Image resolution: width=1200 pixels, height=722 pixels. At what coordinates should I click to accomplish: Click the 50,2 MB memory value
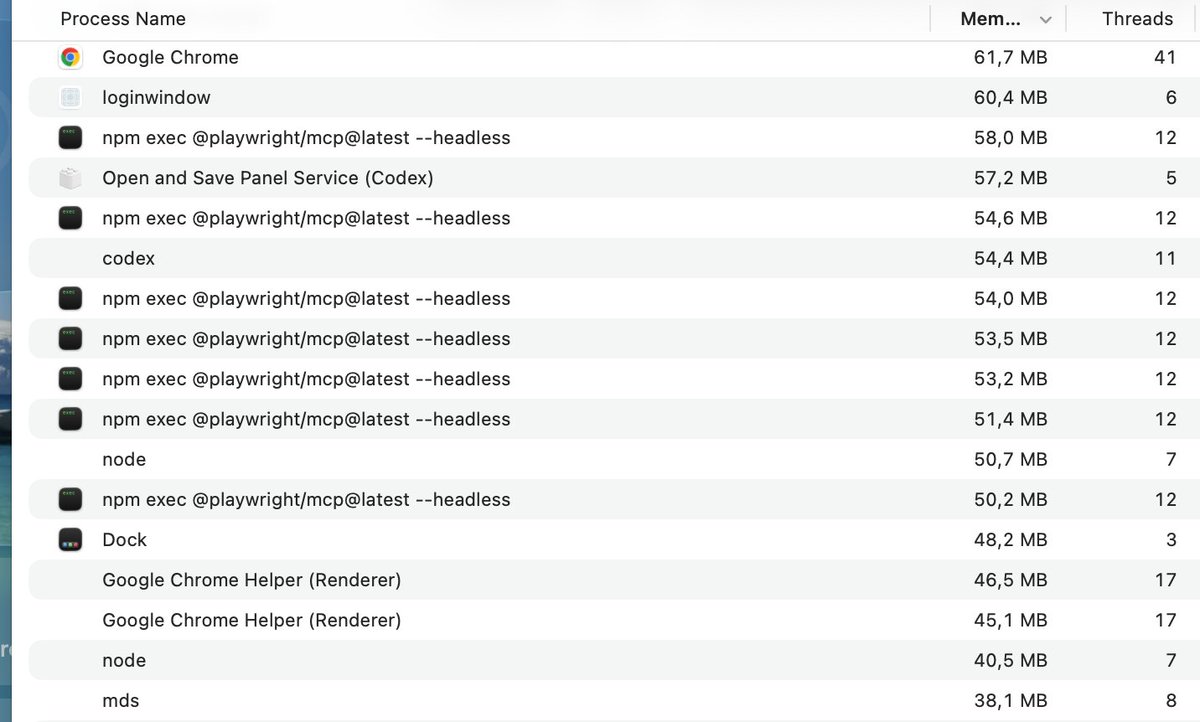coord(1011,499)
